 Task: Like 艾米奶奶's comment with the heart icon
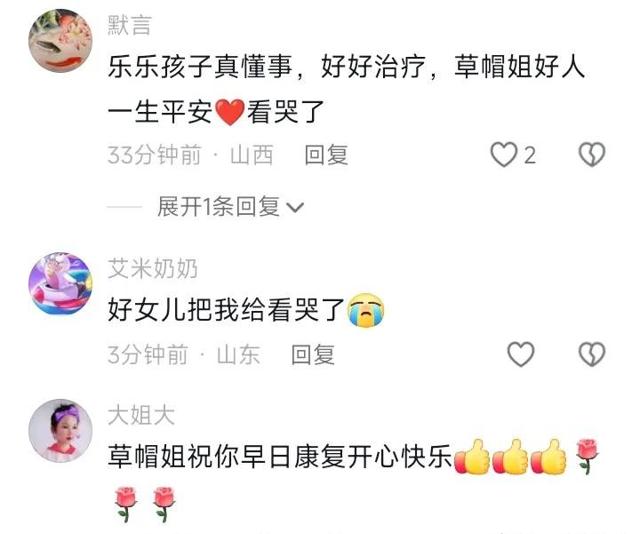(521, 354)
